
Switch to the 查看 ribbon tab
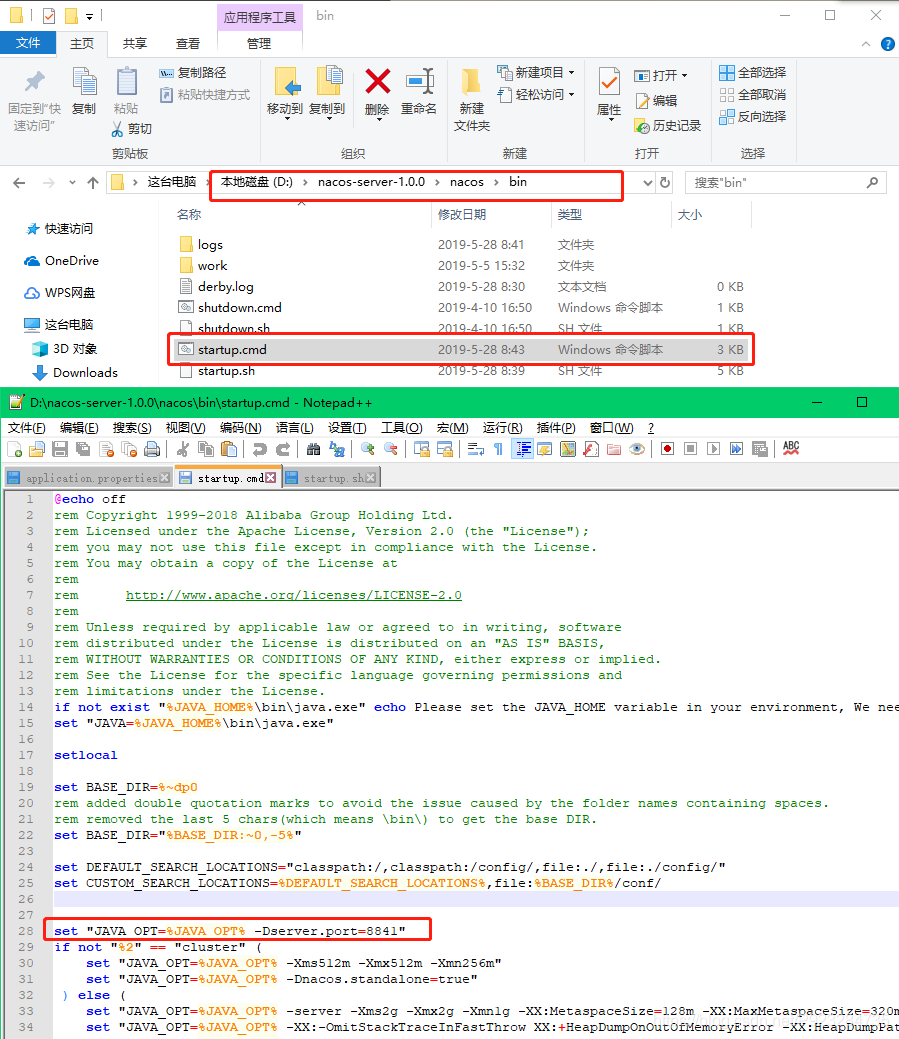187,43
